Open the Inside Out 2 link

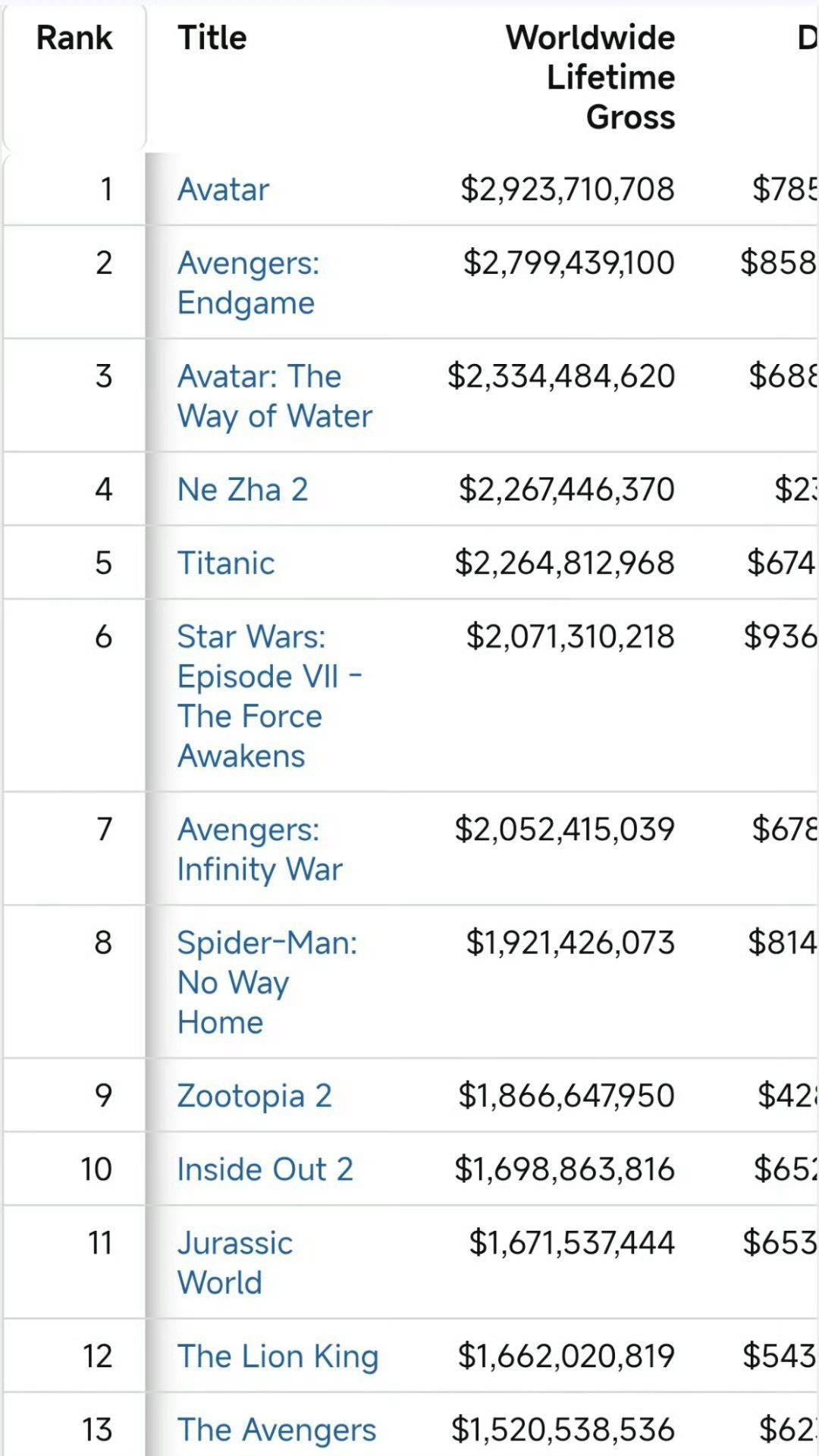click(265, 1169)
